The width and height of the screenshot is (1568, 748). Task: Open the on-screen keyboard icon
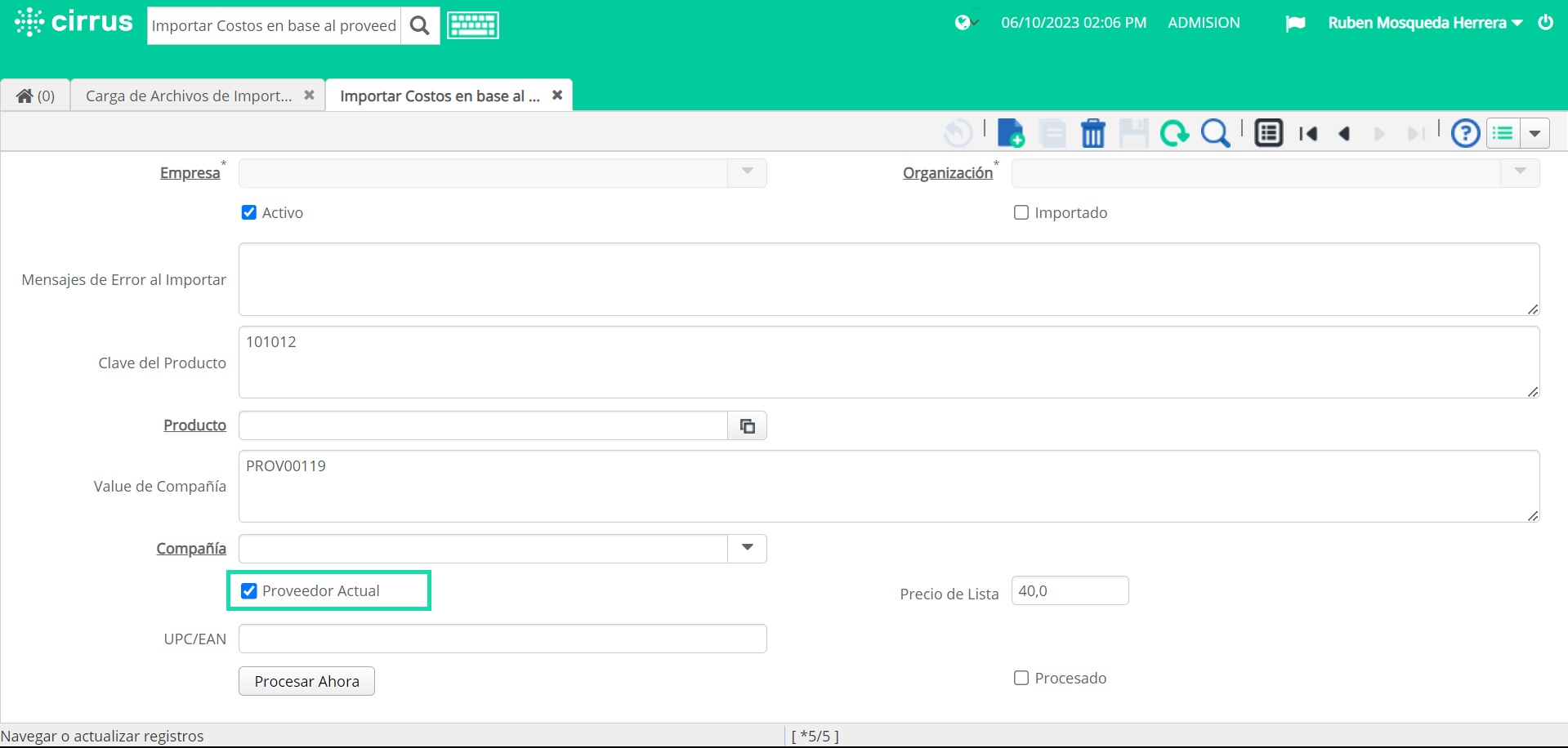472,24
